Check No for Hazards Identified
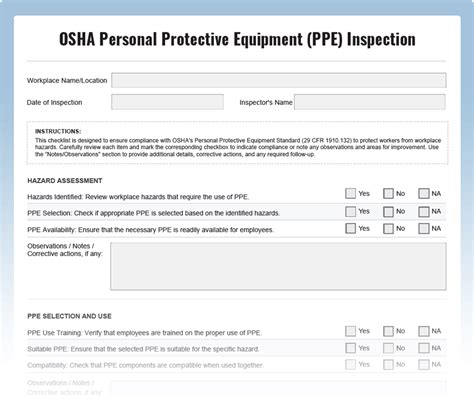The height and width of the screenshot is (405, 474). pos(388,193)
